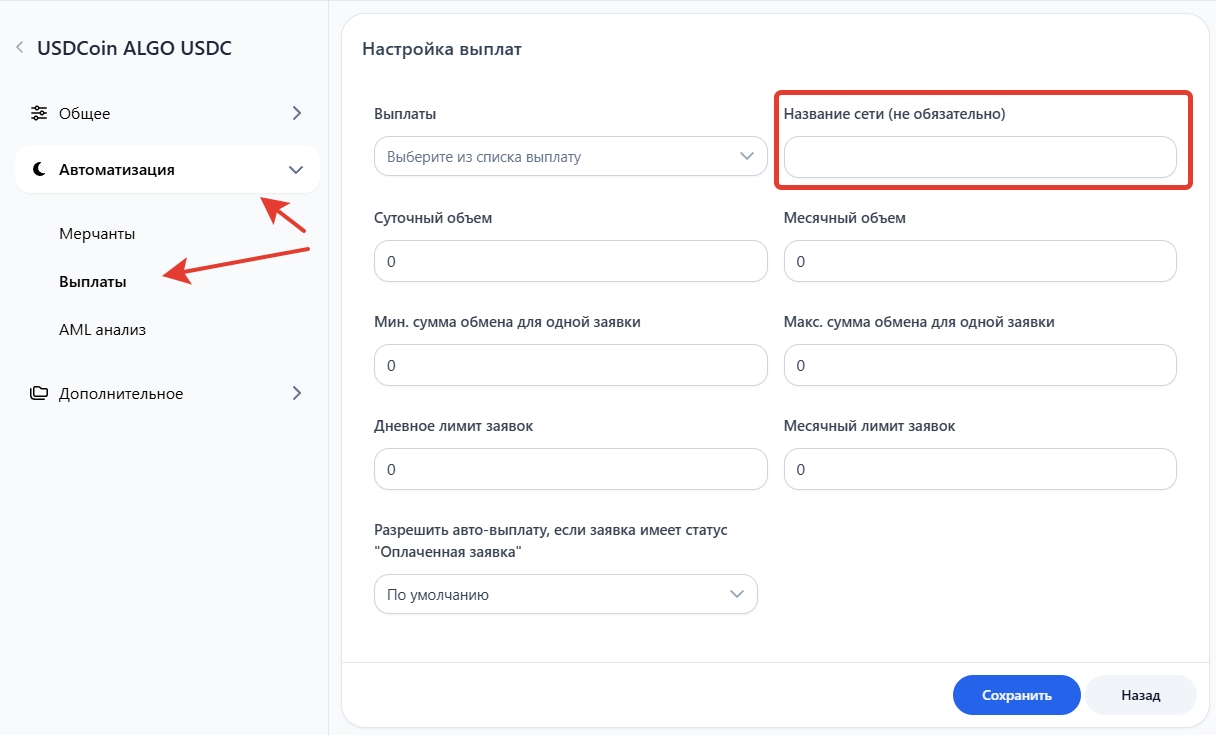Open the auto-payout status dropdown По умолчанию

565,594
